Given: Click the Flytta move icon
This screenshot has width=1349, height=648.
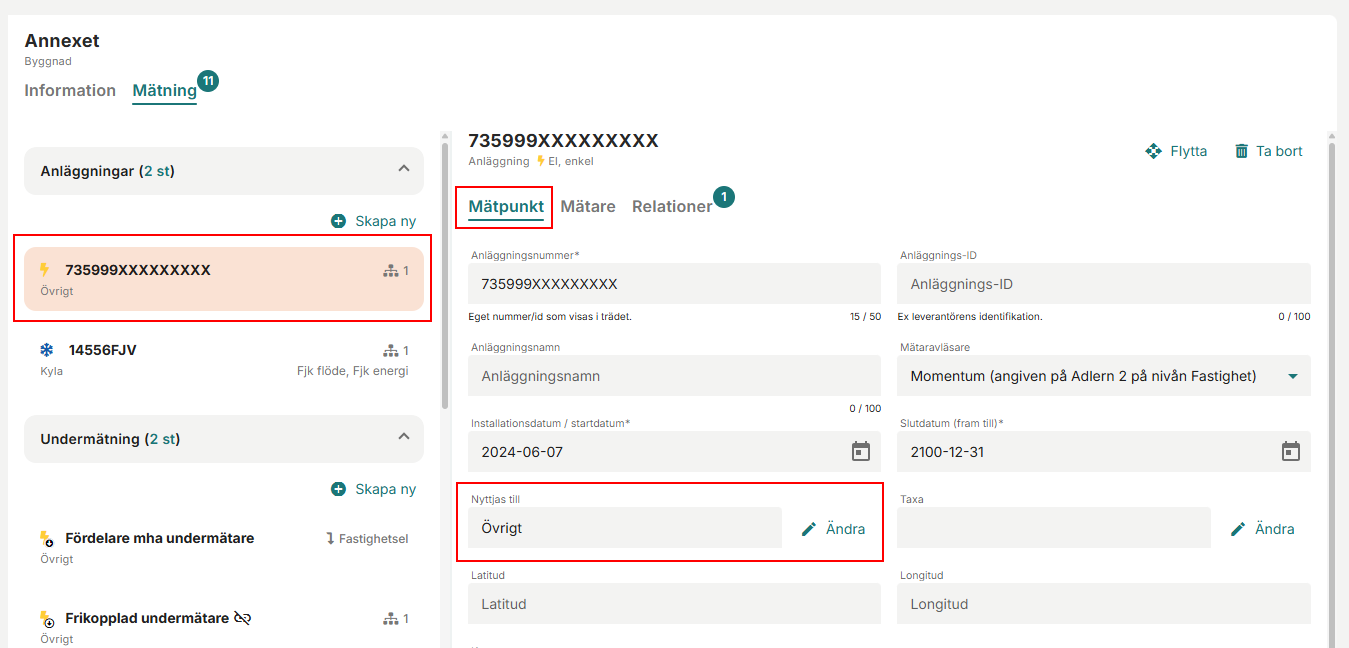Looking at the screenshot, I should [x=1153, y=151].
